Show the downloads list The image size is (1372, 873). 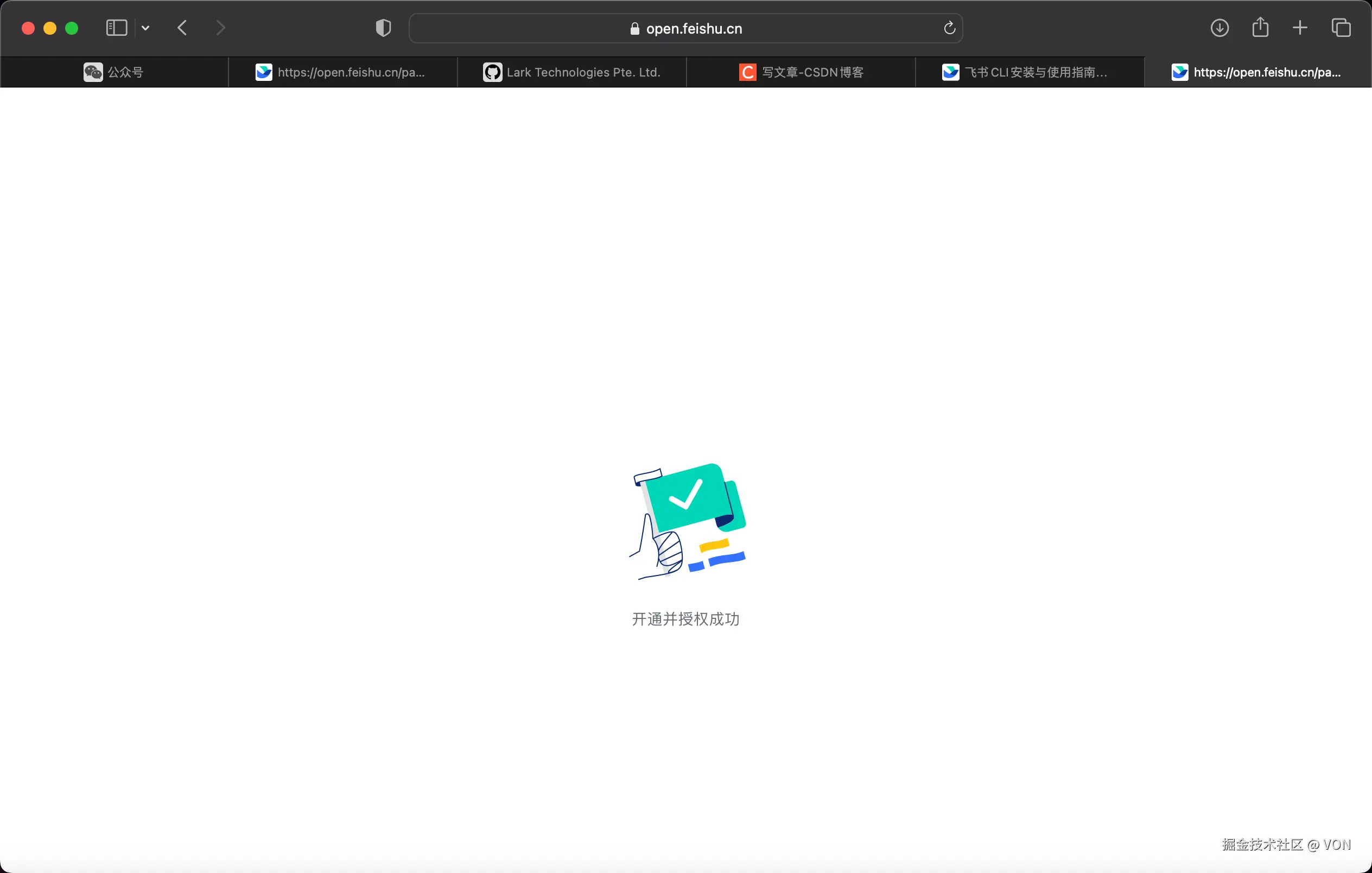point(1219,28)
